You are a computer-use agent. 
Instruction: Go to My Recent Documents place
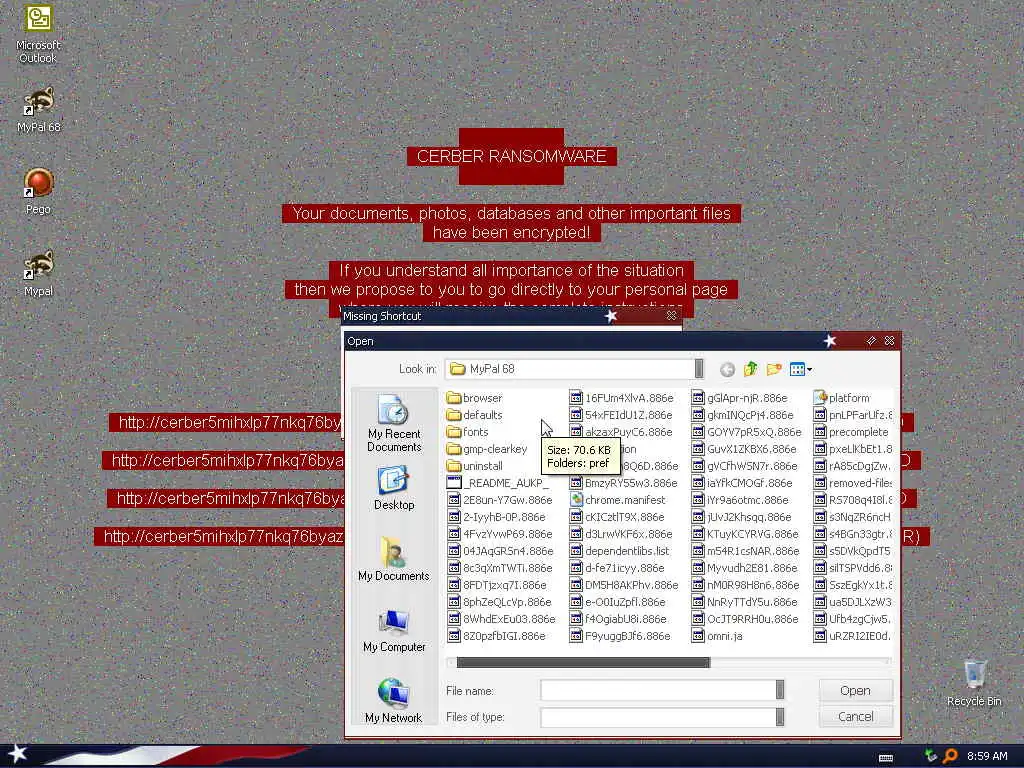394,423
